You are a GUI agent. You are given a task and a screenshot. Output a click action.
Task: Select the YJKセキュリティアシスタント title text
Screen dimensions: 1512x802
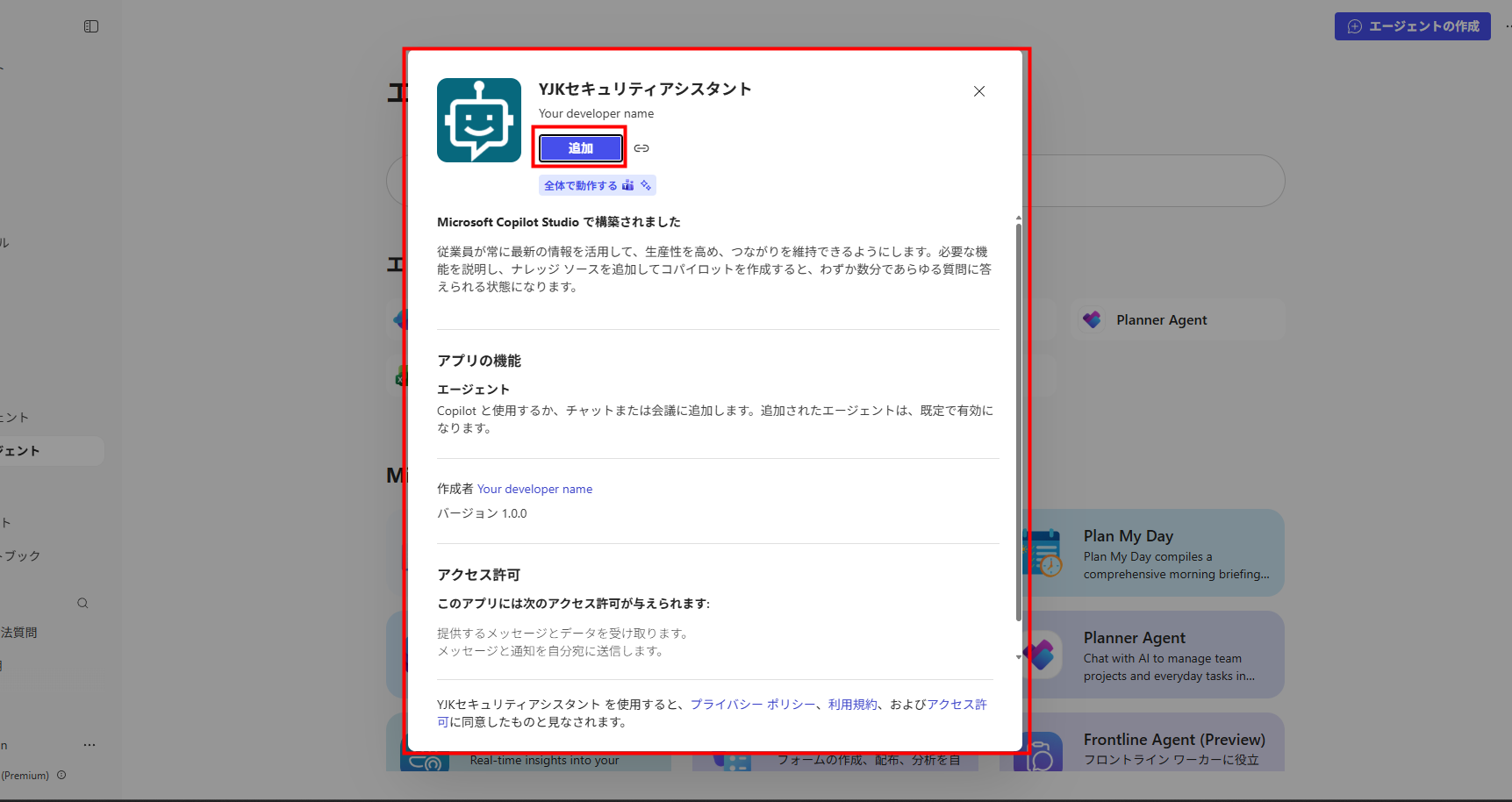click(x=645, y=89)
